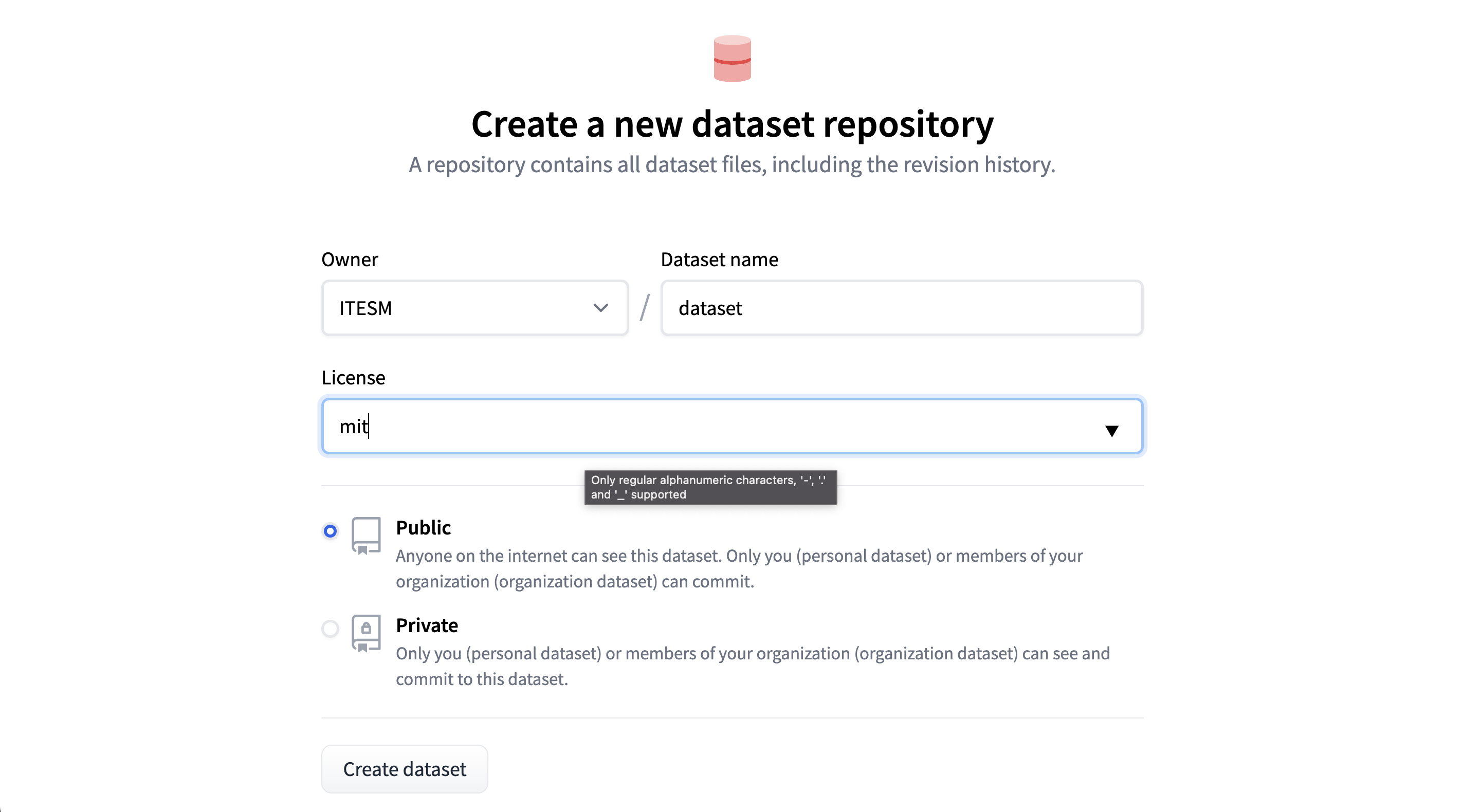The width and height of the screenshot is (1463, 812).
Task: Click the Dataset name field label
Action: tap(719, 260)
